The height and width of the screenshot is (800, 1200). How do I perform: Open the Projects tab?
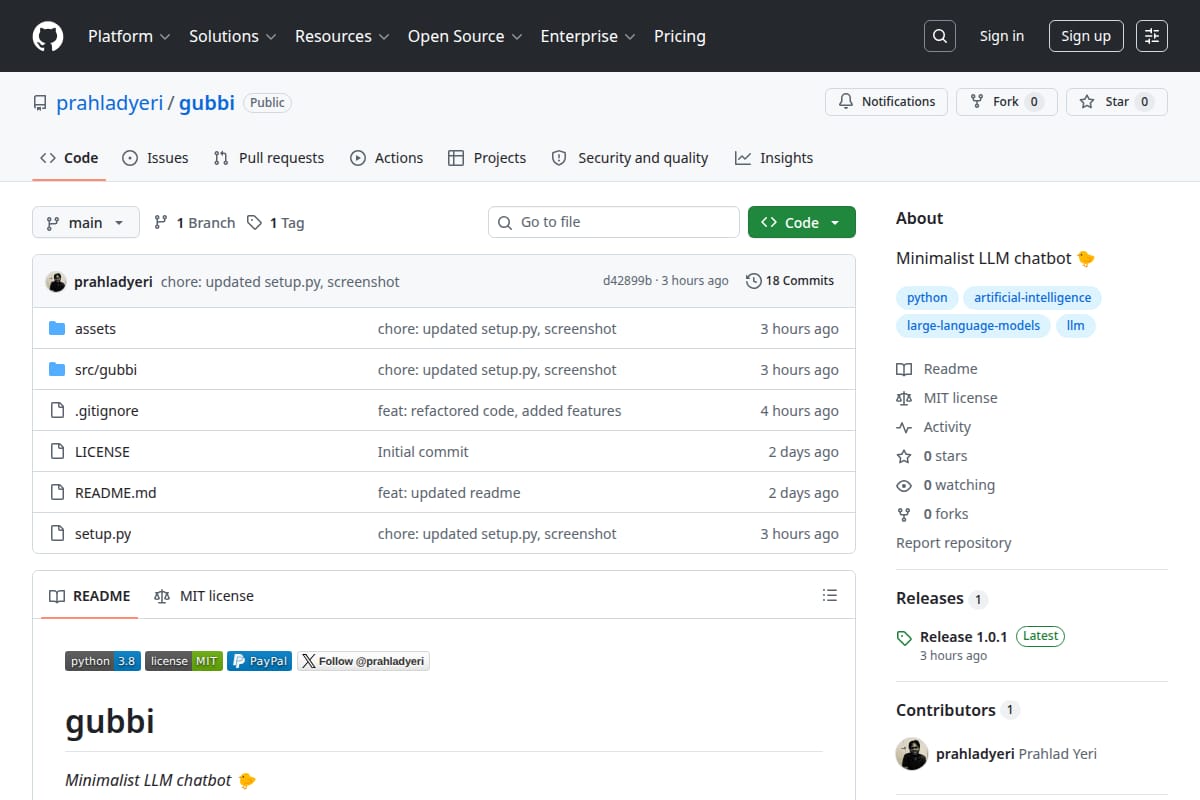[x=487, y=158]
